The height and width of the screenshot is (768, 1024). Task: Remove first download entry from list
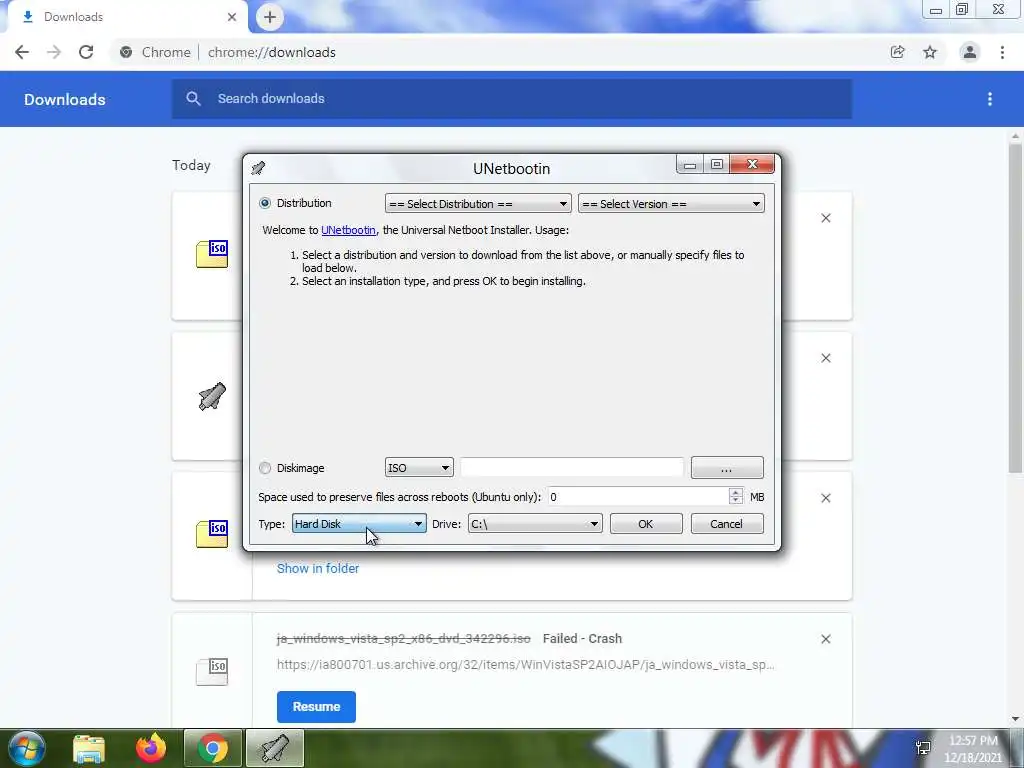click(x=826, y=218)
